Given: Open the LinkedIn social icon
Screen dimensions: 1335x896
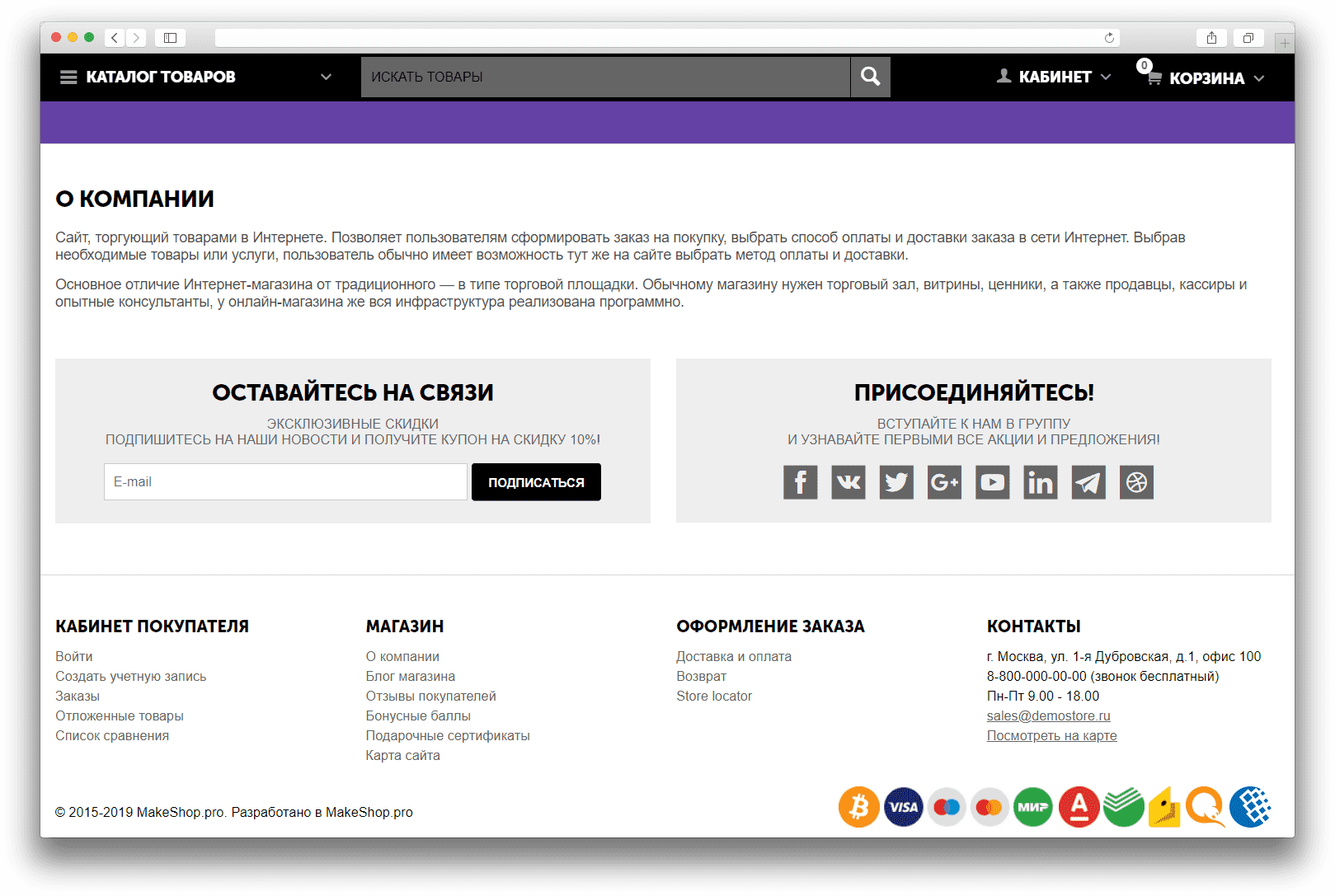Looking at the screenshot, I should tap(1041, 482).
